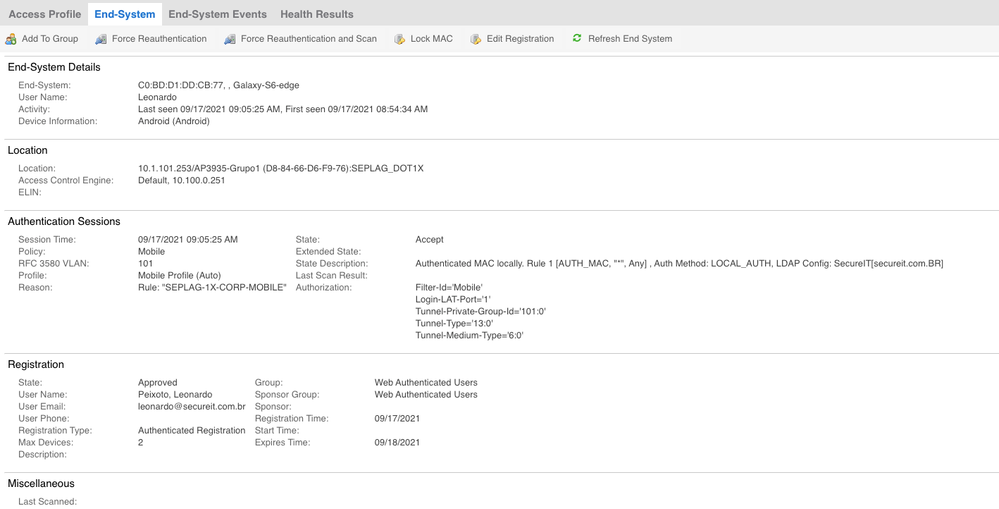Click the Filter-Id='Mobile' authorization line
The width and height of the screenshot is (999, 509).
click(449, 288)
